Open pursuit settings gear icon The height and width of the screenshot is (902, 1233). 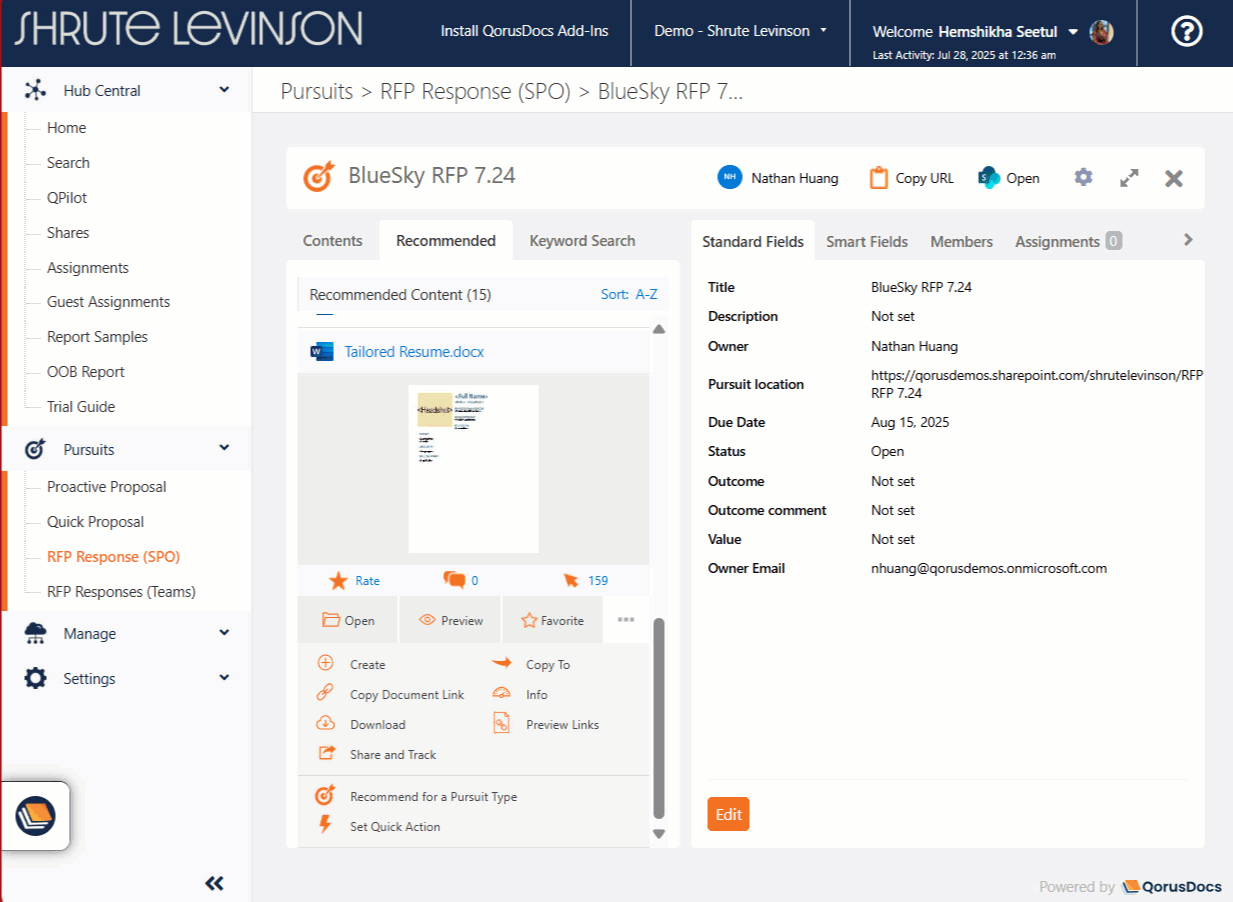[x=1083, y=177]
